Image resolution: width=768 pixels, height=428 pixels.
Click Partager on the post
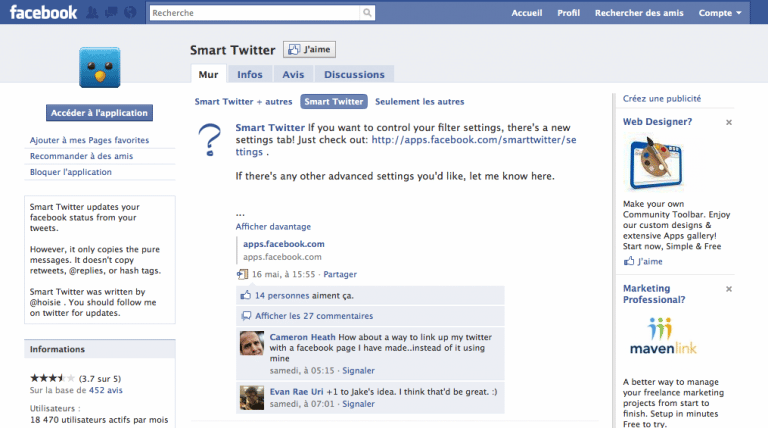(x=340, y=274)
